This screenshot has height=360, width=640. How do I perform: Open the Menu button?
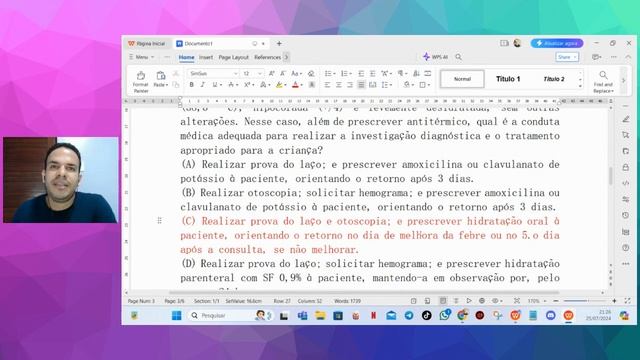[x=141, y=57]
